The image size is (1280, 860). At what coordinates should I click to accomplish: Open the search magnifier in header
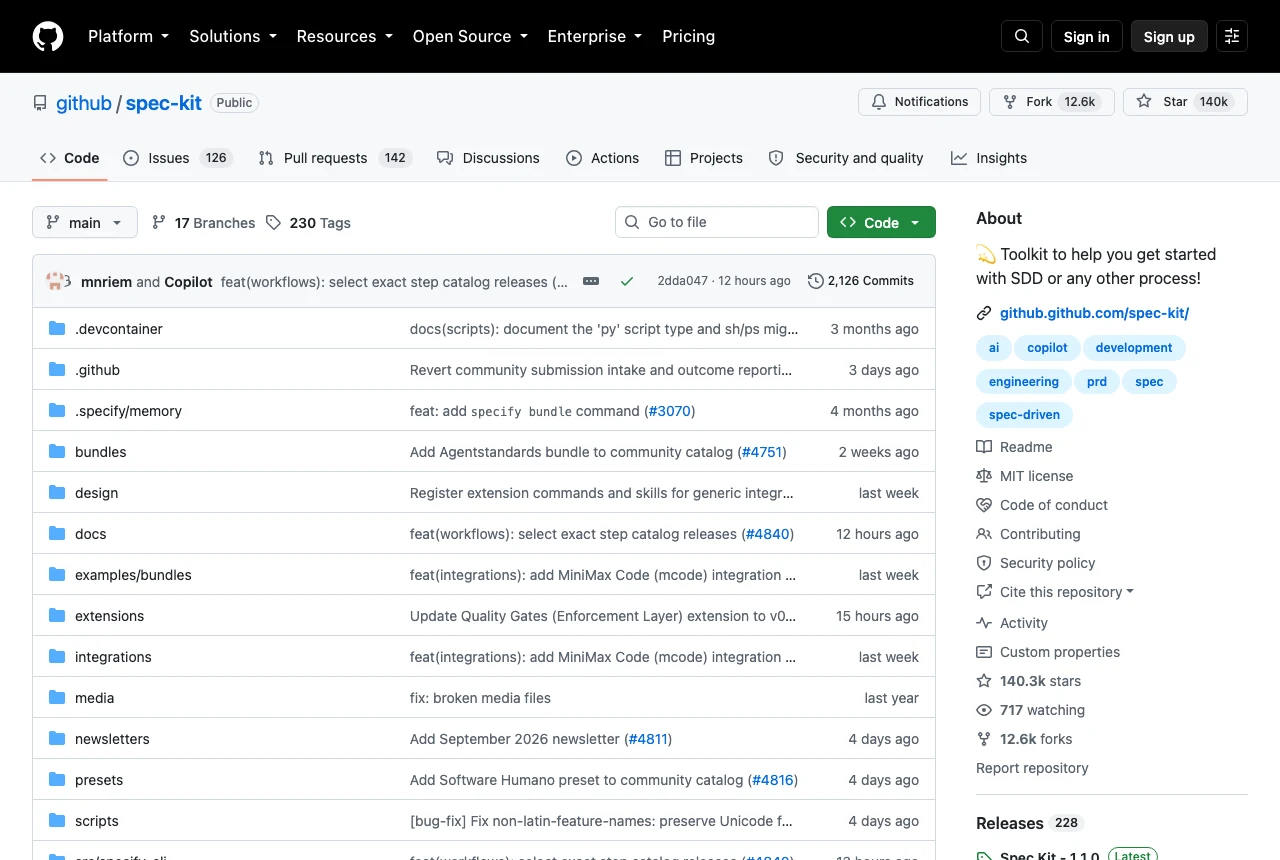pyautogui.click(x=1022, y=36)
